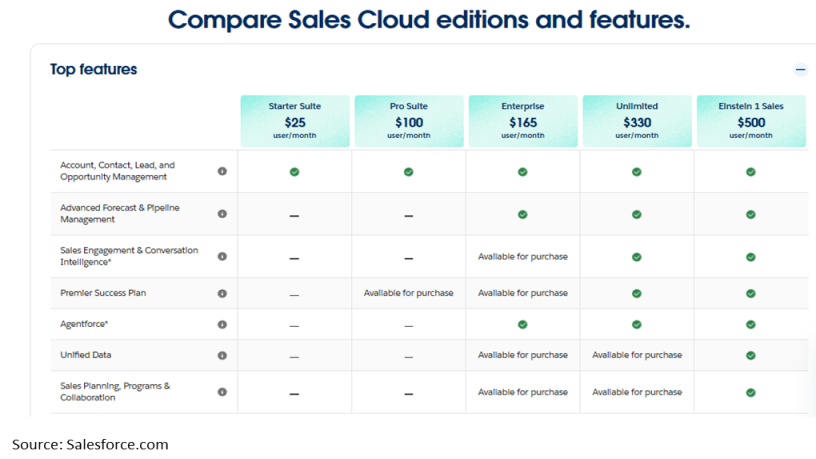Screen dimensions: 816x459
Task: Click Unlimited checkmark for Sales Engagement row
Action: coord(636,257)
